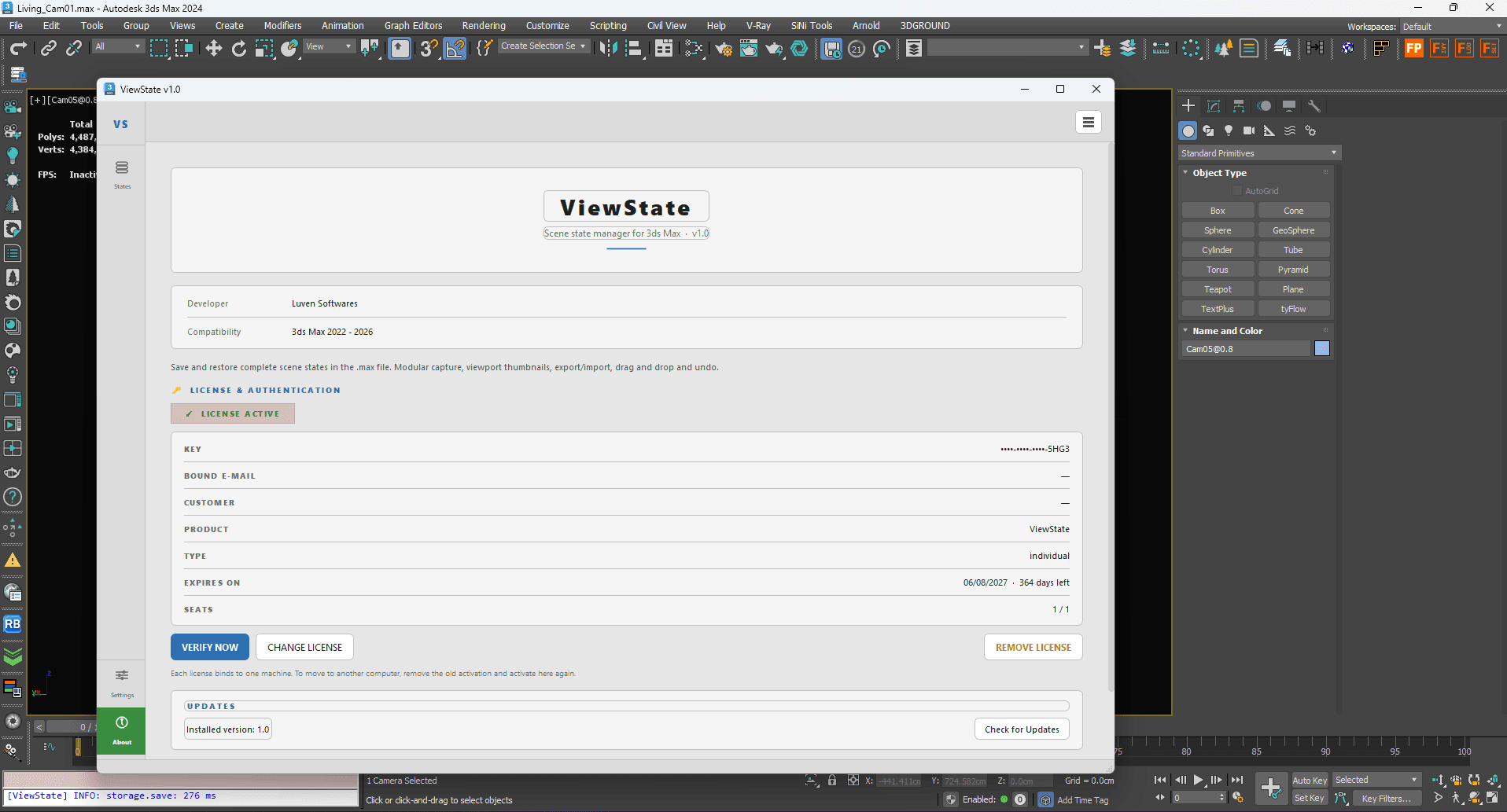Activate the Select and Rotate tool
This screenshot has width=1507, height=812.
tap(238, 49)
